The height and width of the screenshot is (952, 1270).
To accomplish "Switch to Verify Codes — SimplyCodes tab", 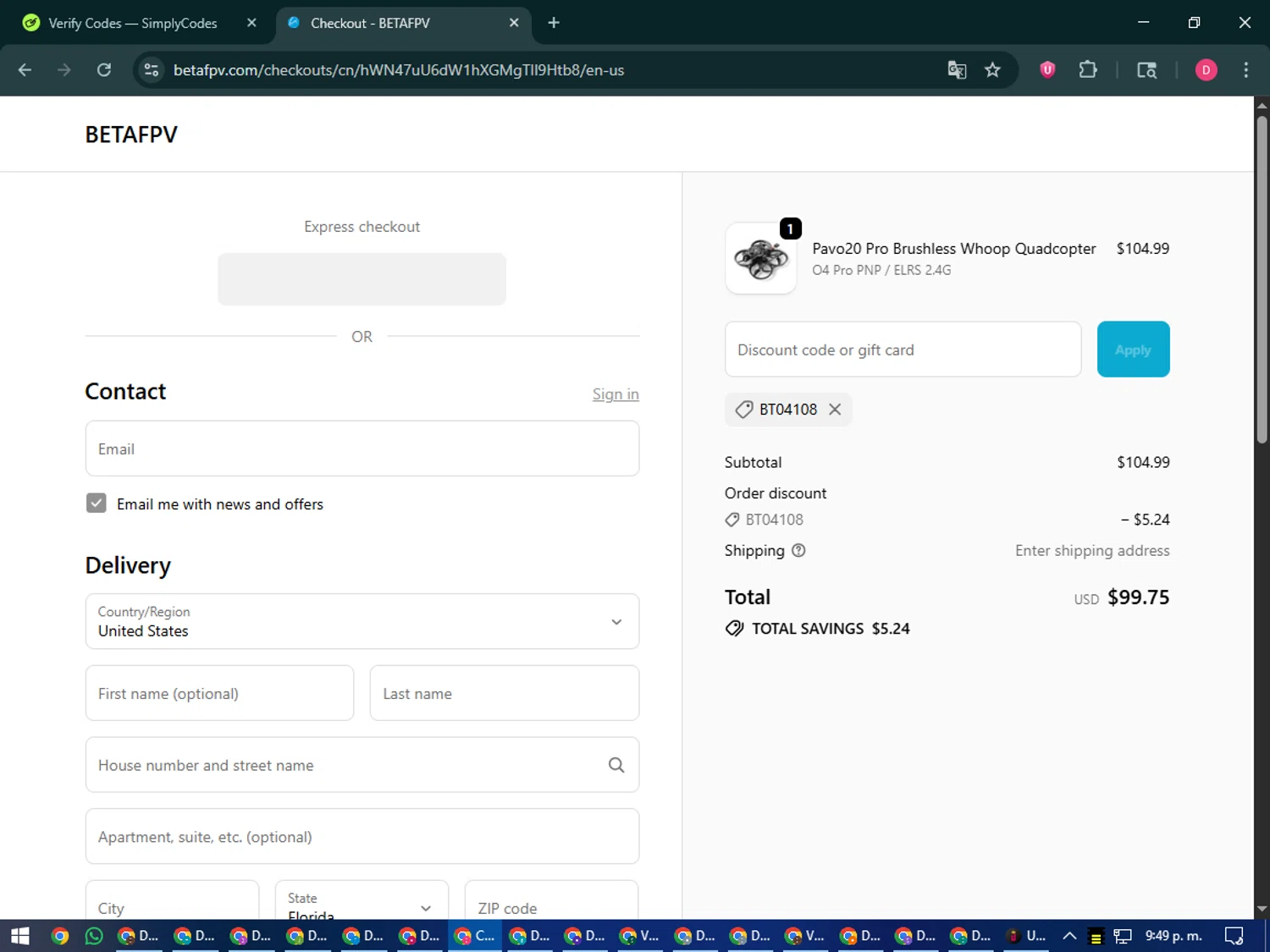I will [133, 23].
